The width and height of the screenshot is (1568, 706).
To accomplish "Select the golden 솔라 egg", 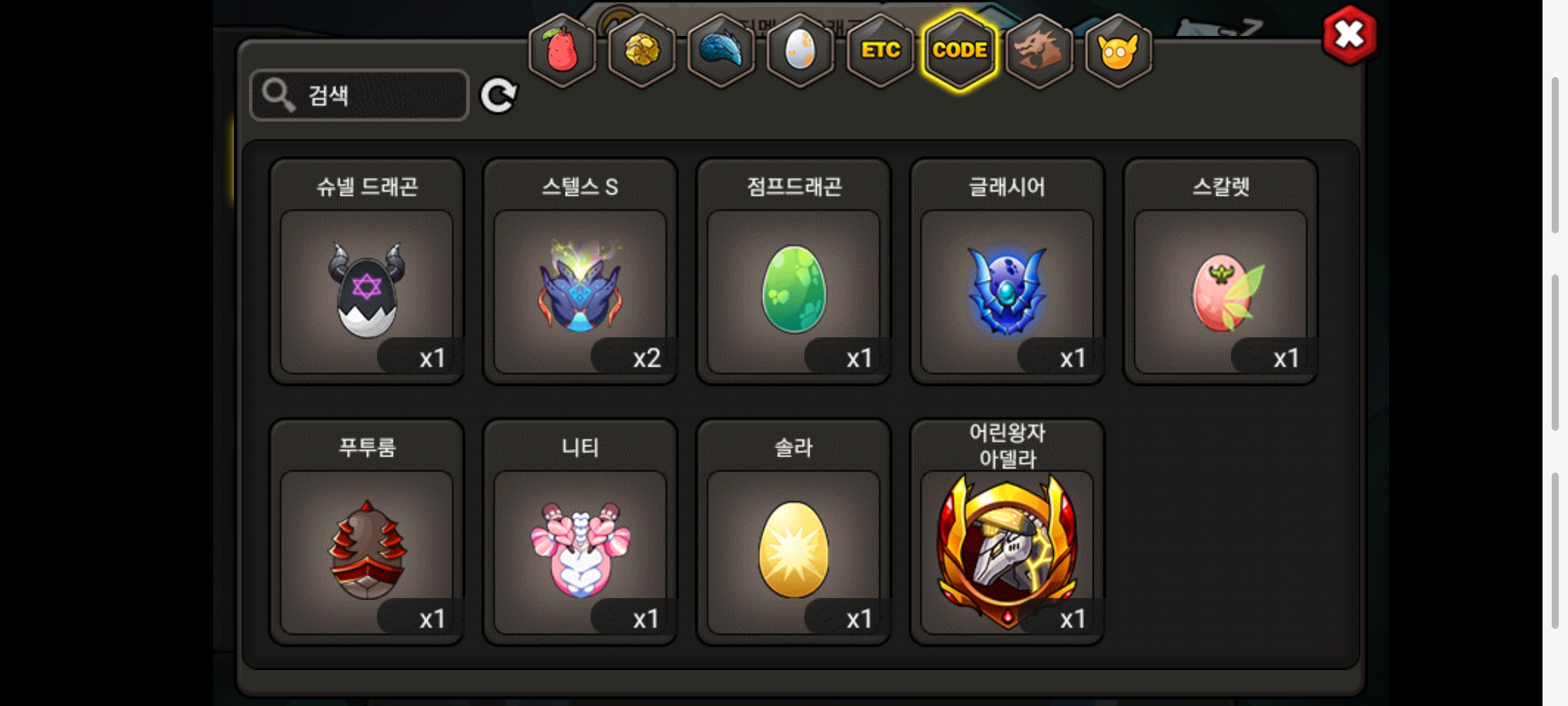I will click(x=794, y=532).
